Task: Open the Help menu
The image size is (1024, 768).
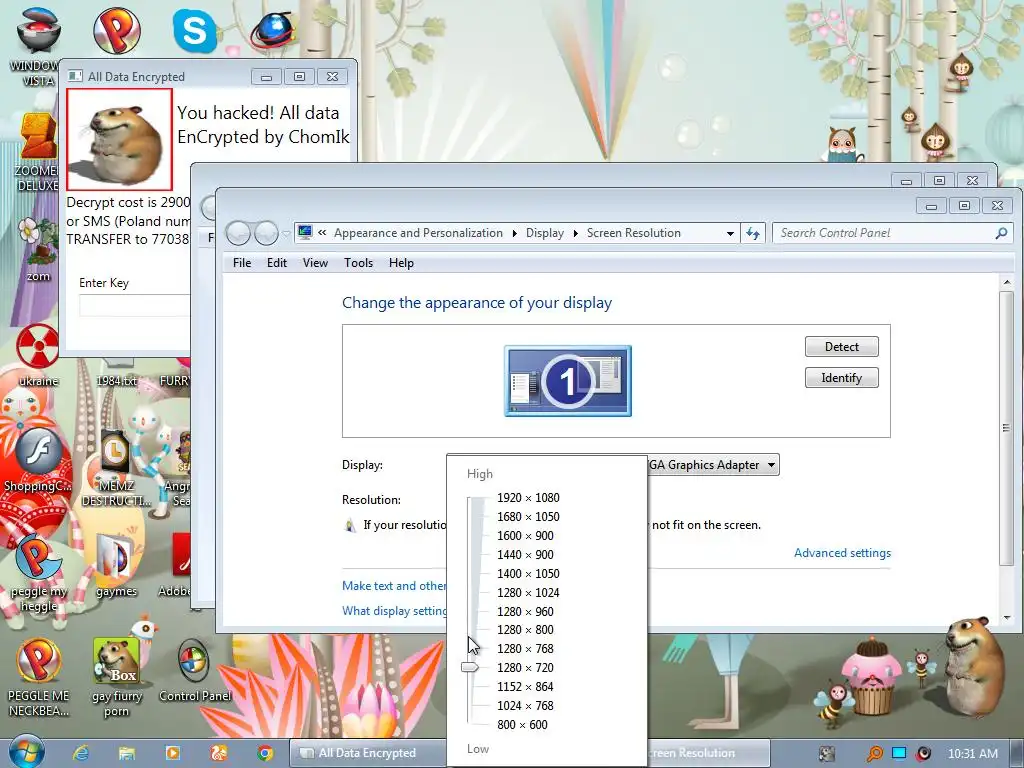Action: pos(401,263)
